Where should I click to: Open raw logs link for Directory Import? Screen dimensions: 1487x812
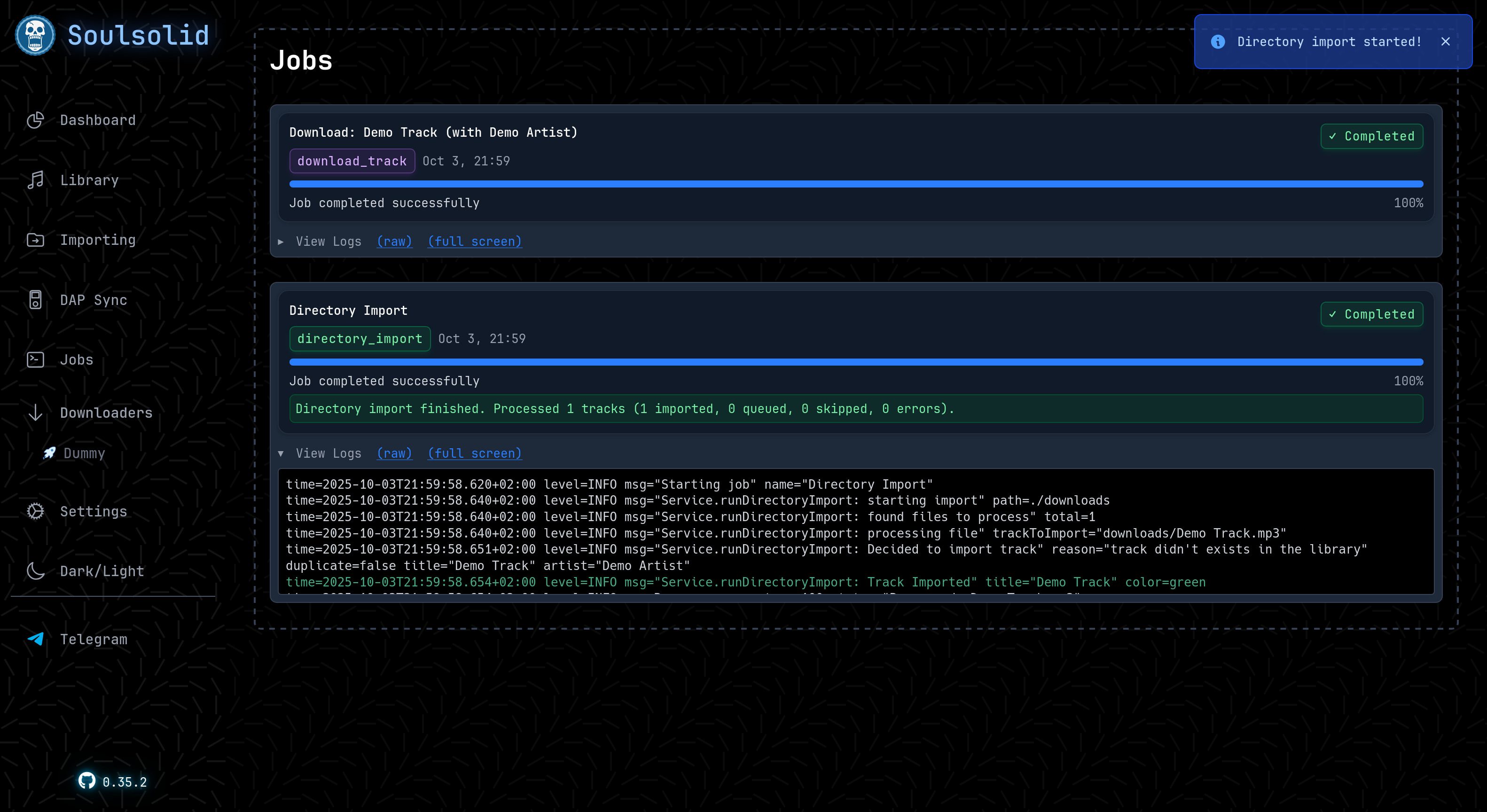394,453
